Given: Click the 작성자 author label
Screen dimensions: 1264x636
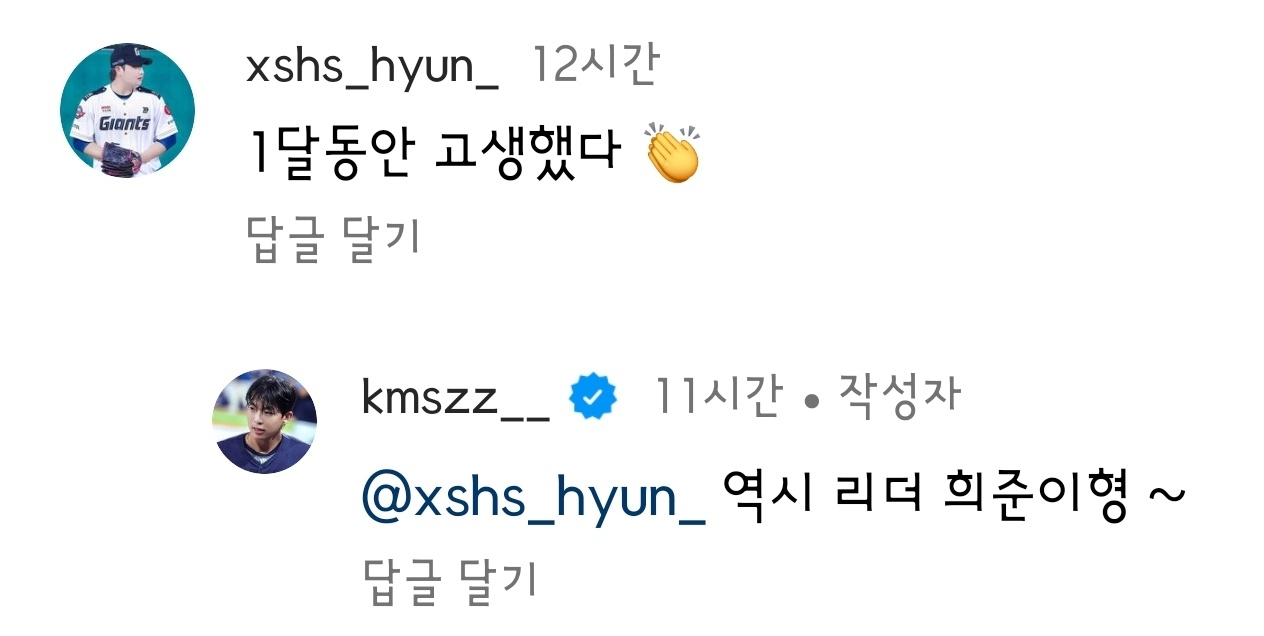Looking at the screenshot, I should [x=898, y=396].
